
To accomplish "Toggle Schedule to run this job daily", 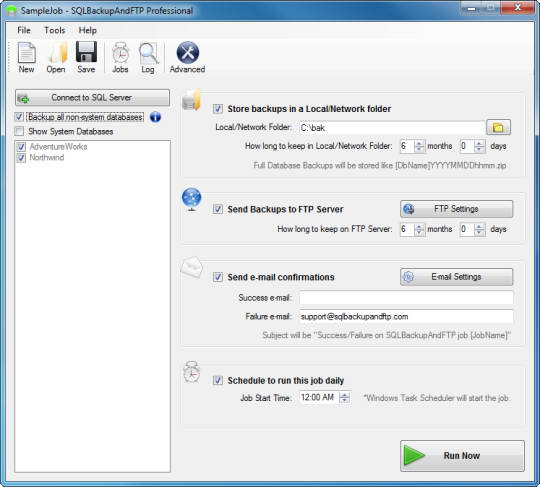I will pyautogui.click(x=218, y=380).
